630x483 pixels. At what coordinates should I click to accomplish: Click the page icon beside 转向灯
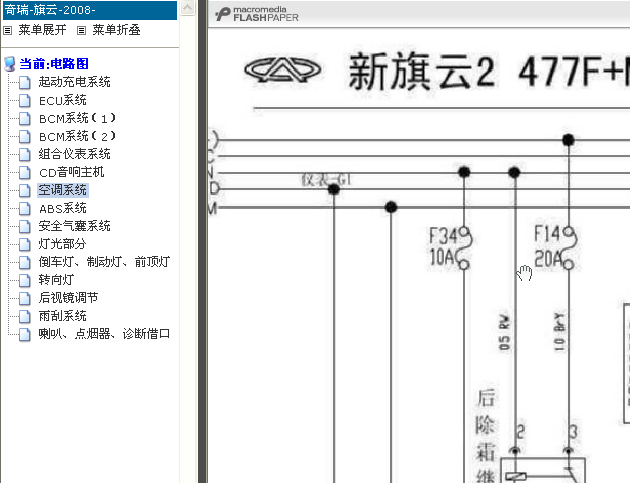click(25, 280)
